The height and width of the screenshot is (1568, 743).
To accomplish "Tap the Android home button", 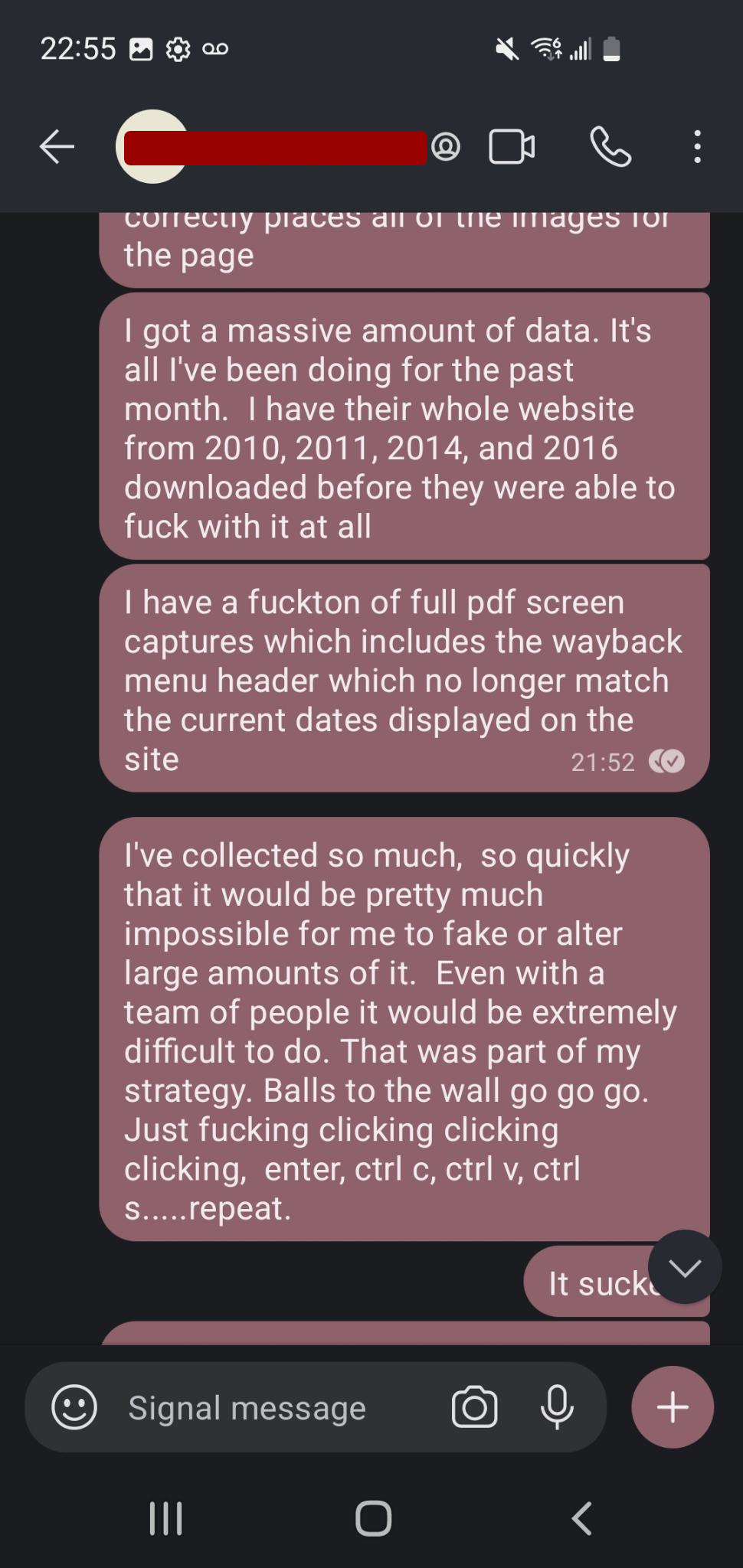I will click(x=373, y=1518).
